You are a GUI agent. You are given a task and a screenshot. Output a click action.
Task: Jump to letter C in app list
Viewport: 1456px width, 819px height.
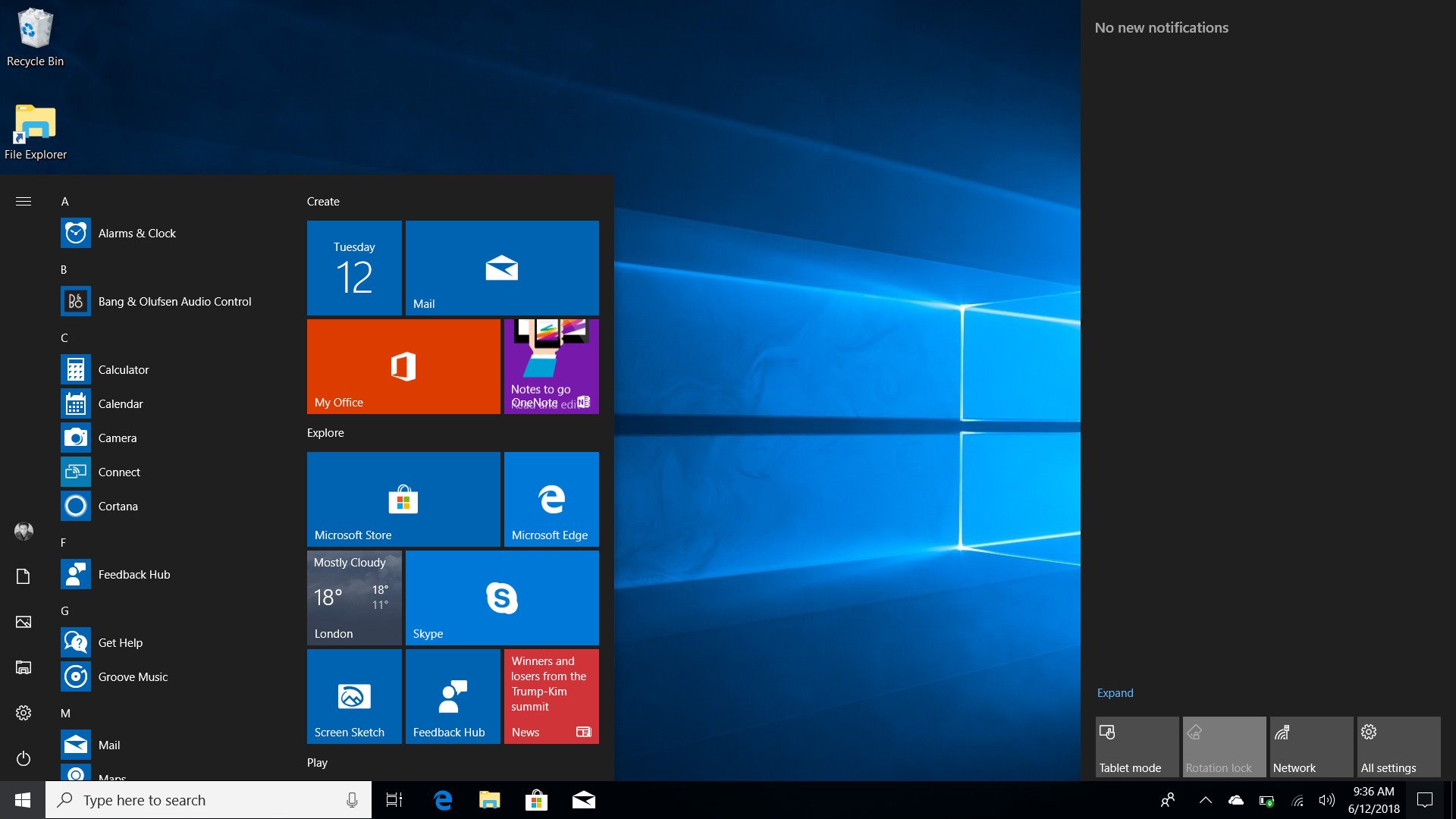(x=64, y=338)
